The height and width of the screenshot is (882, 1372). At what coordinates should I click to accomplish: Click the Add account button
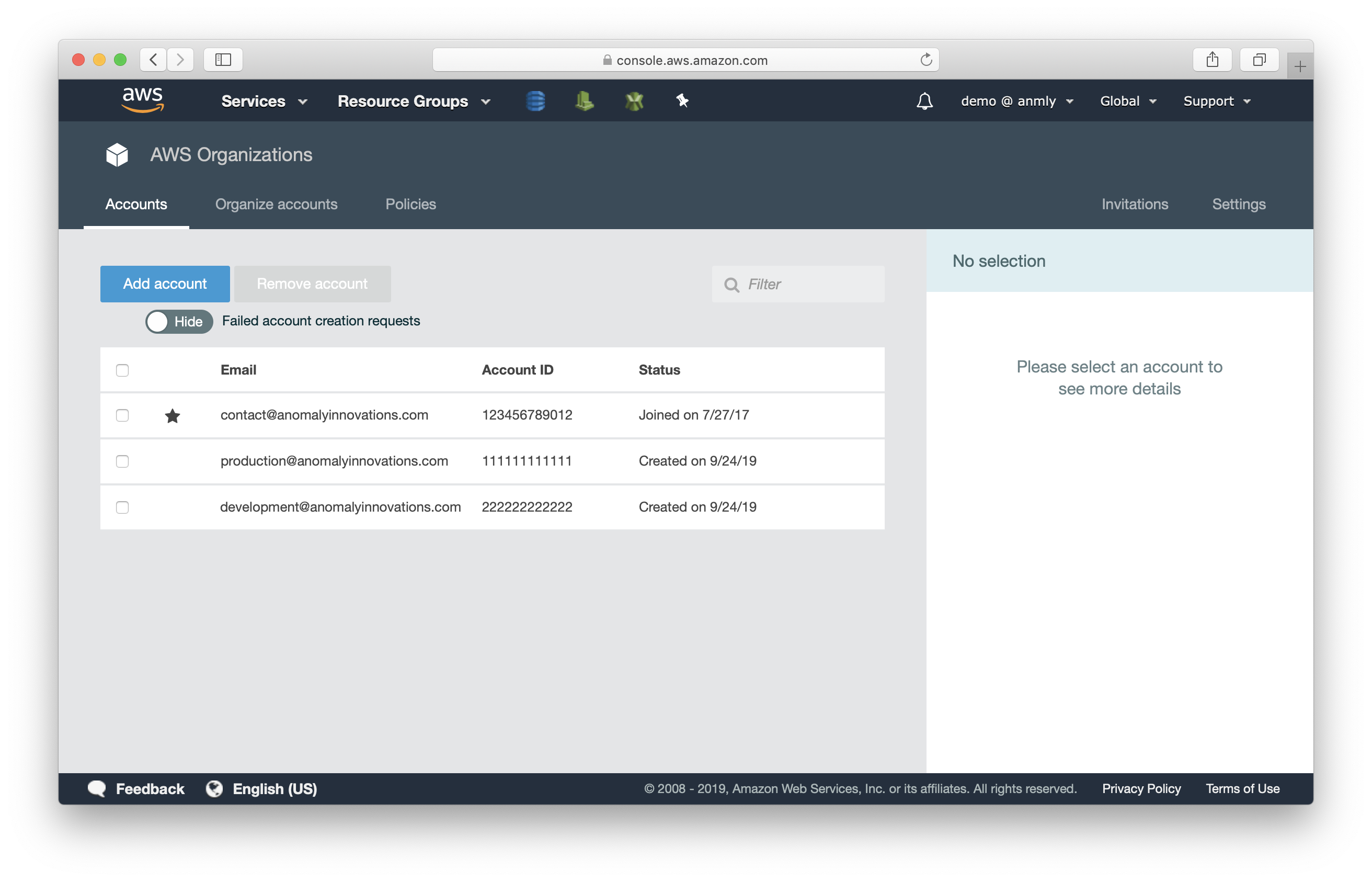165,283
